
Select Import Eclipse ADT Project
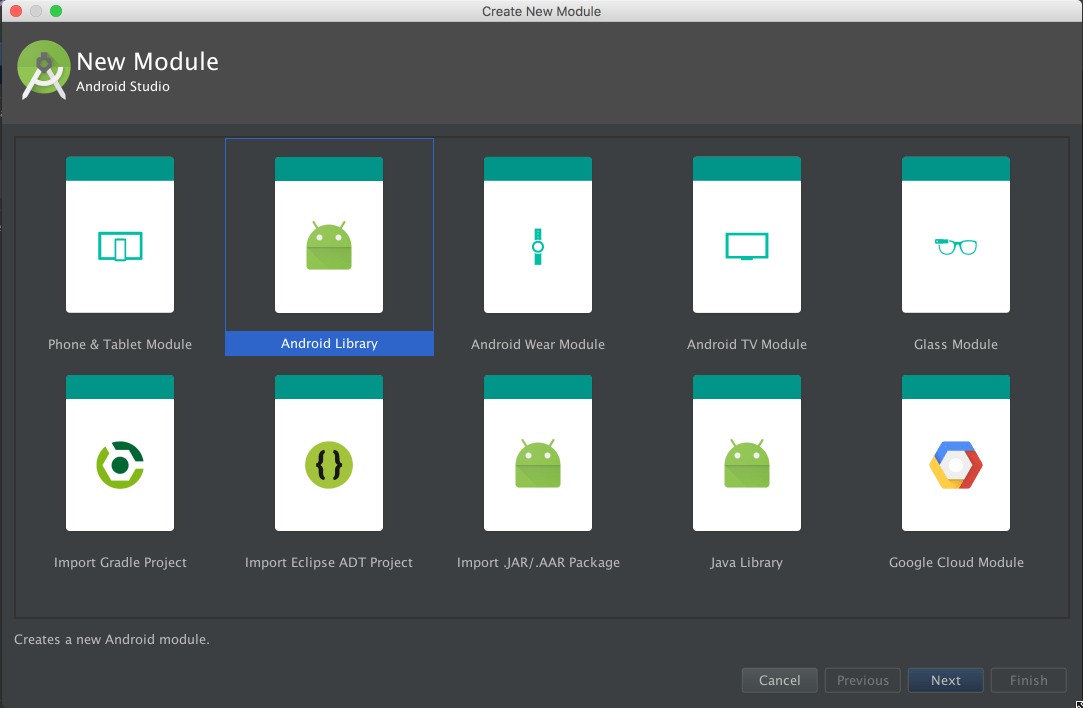coord(329,453)
